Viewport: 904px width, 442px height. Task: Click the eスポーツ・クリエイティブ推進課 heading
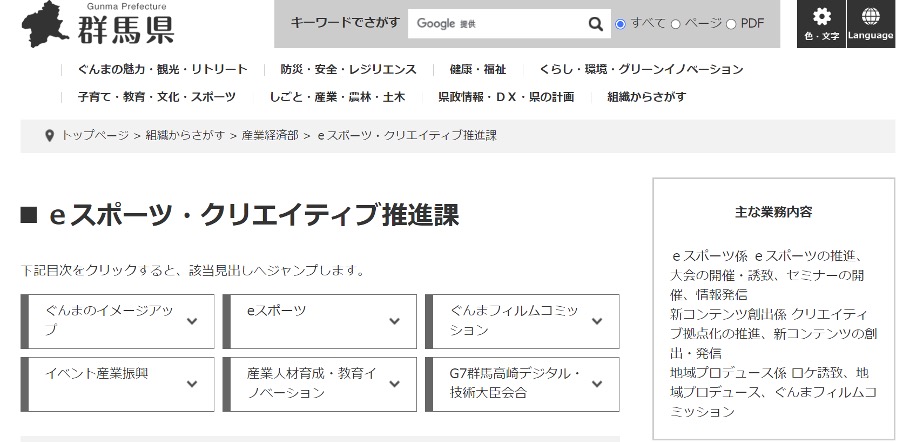(x=254, y=215)
